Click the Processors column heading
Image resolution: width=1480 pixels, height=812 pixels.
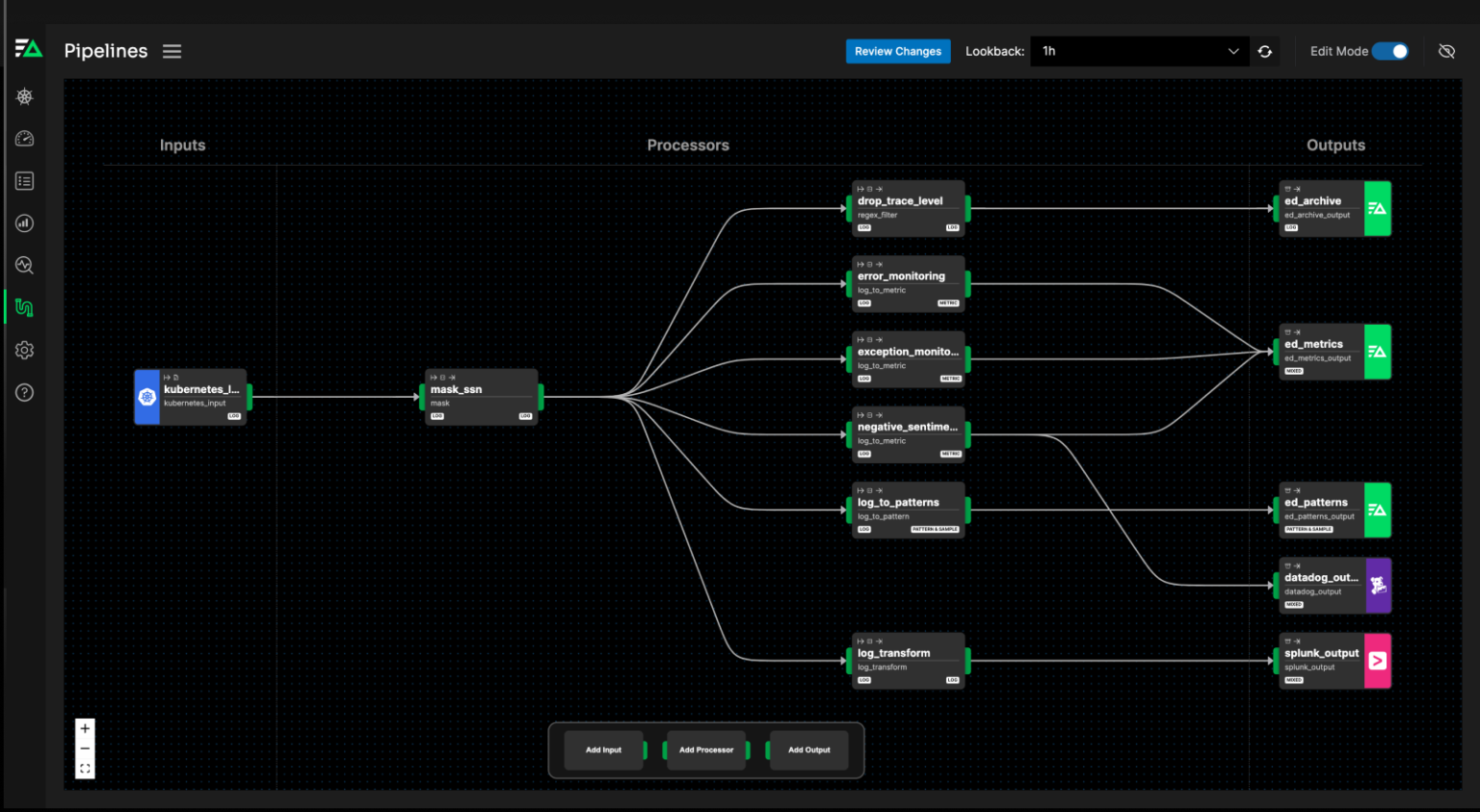coord(688,145)
